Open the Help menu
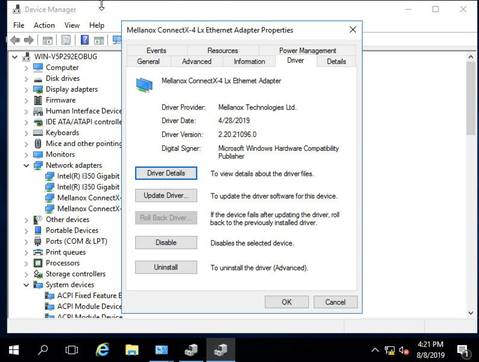The width and height of the screenshot is (479, 362). click(97, 25)
